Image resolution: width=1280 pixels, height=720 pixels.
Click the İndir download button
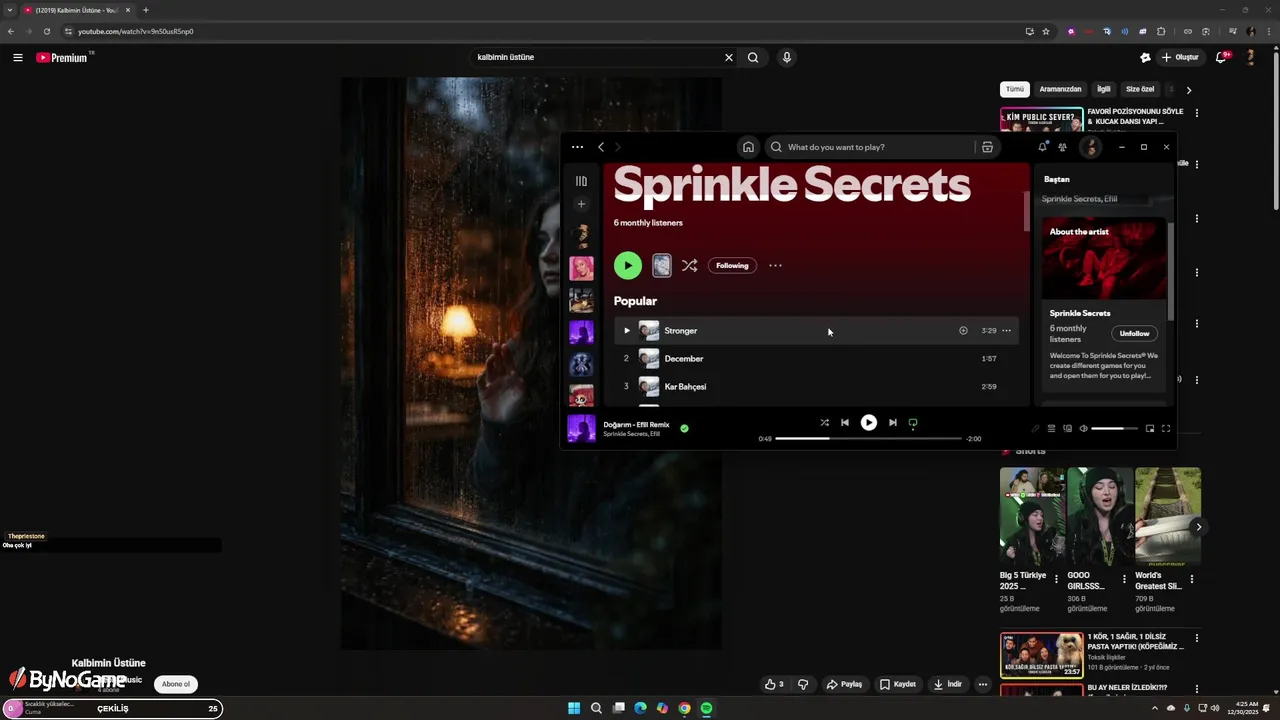point(948,684)
